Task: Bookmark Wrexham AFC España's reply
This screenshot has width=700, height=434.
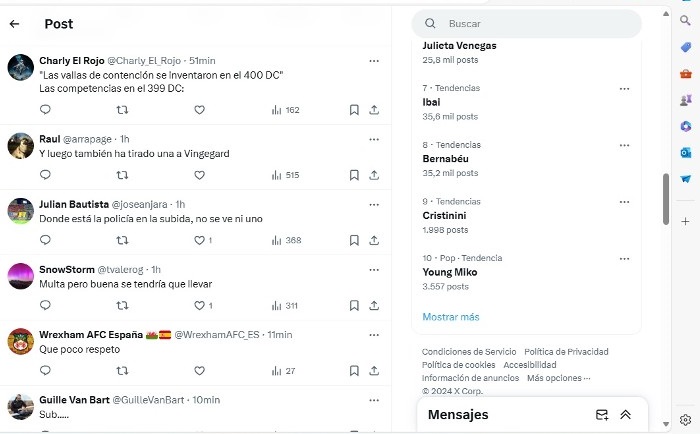Action: coord(354,371)
